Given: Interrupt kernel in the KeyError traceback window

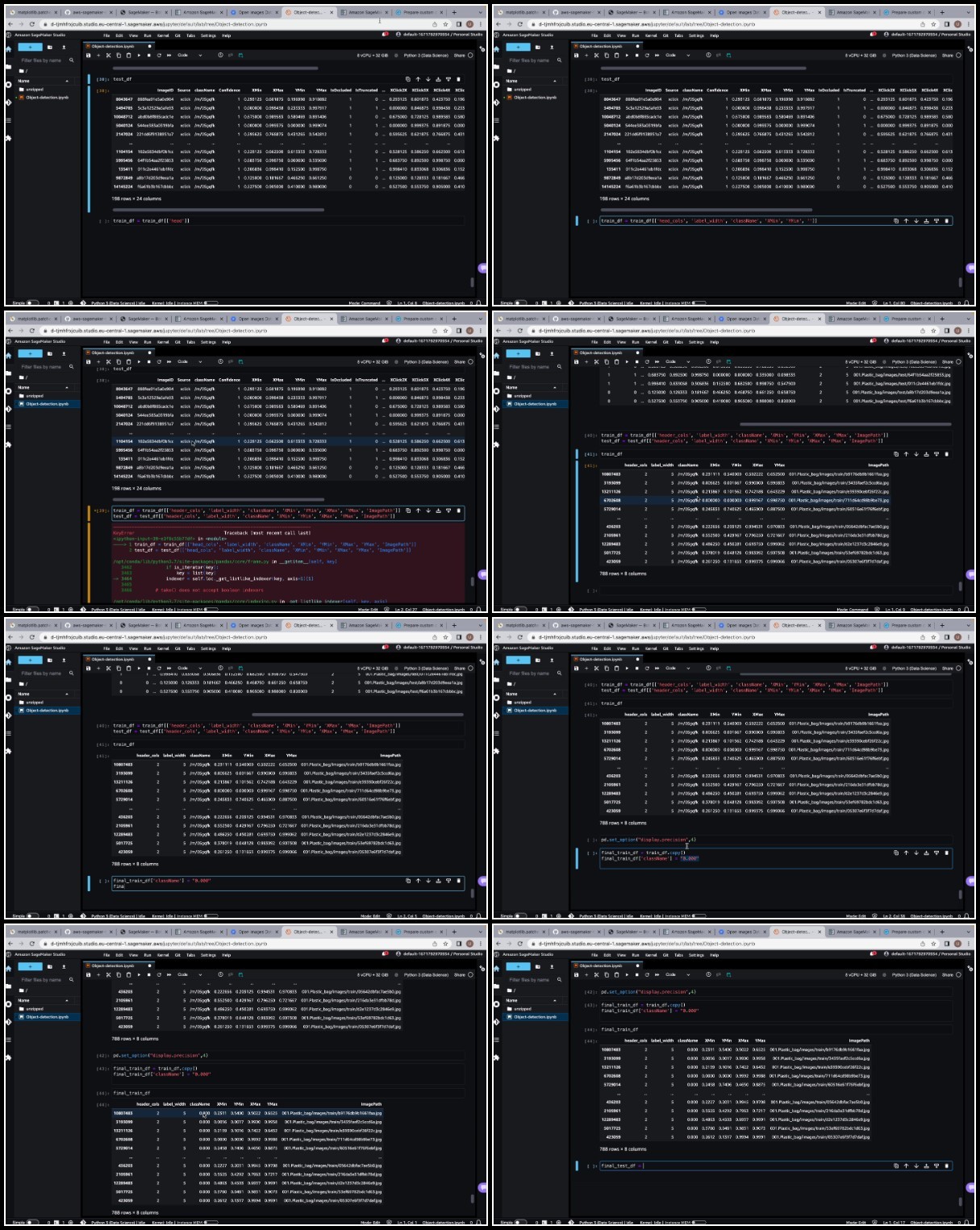Looking at the screenshot, I should click(x=148, y=361).
